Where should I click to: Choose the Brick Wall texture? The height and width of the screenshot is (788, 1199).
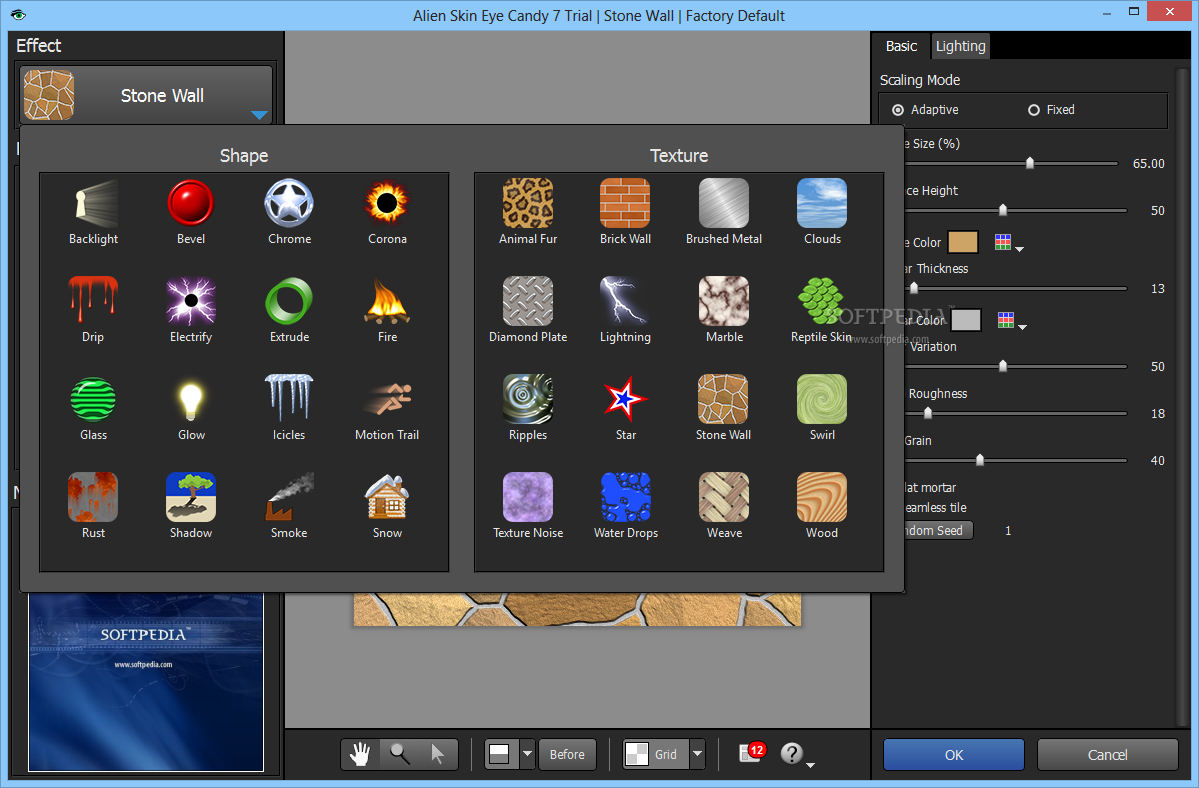point(625,212)
